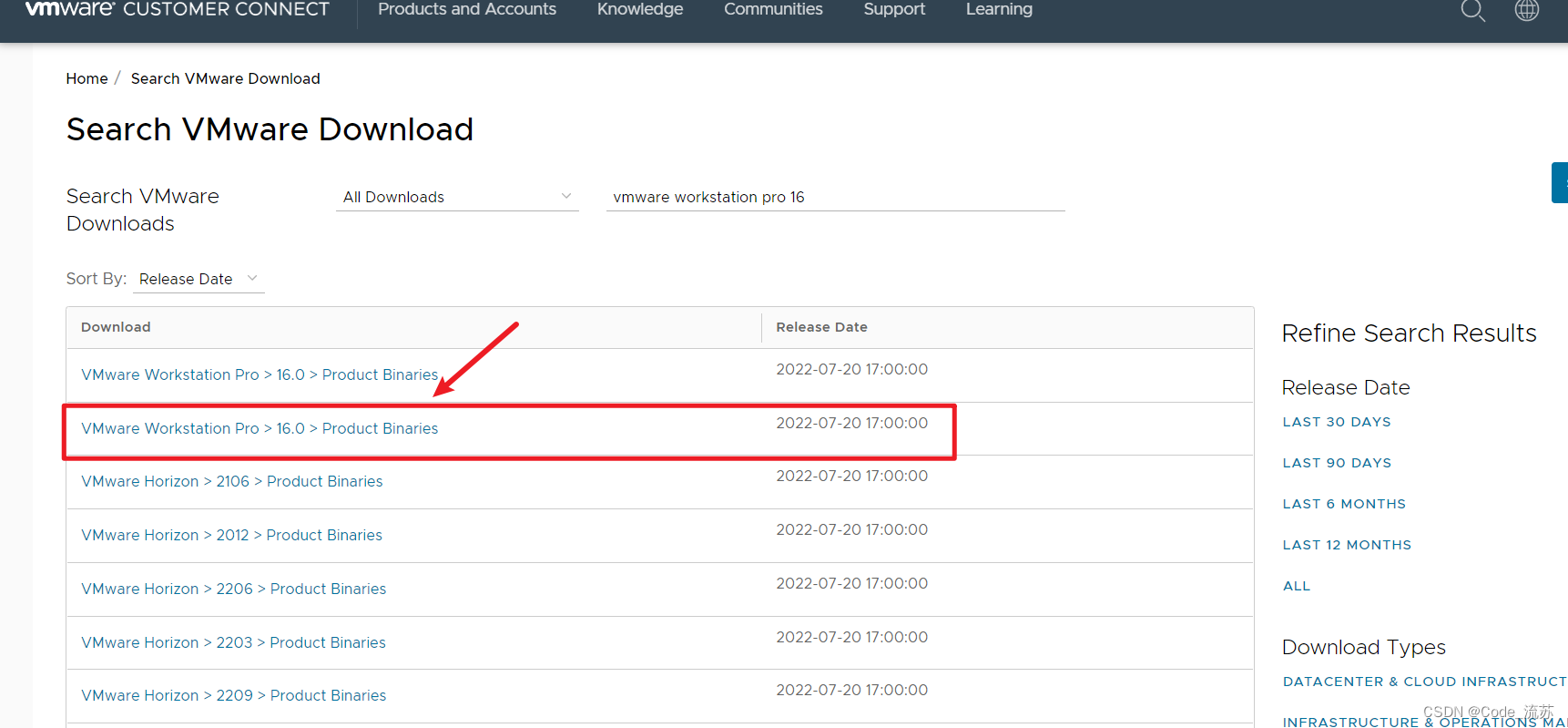This screenshot has height=728, width=1568.
Task: Select the ALL release date filter
Action: (x=1297, y=586)
